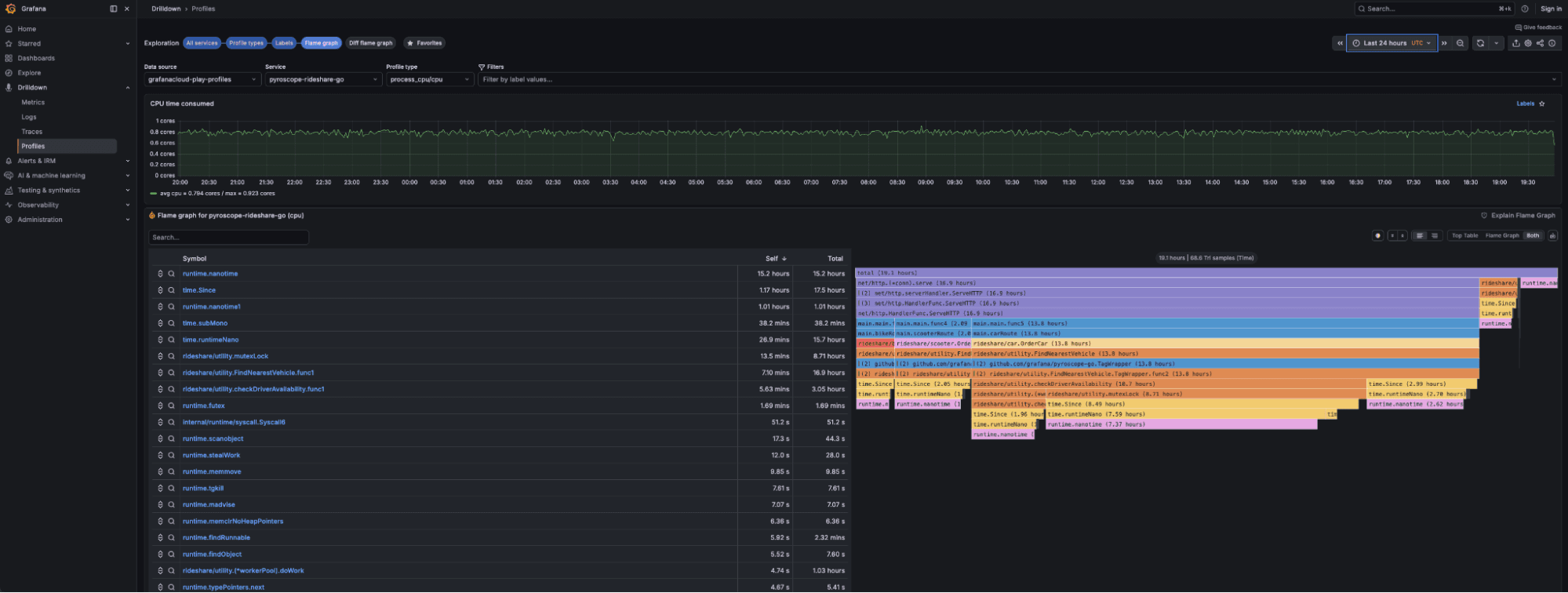This screenshot has height=593, width=1568.
Task: Click the magnifier icon for runtime.scanobject
Action: coord(171,438)
